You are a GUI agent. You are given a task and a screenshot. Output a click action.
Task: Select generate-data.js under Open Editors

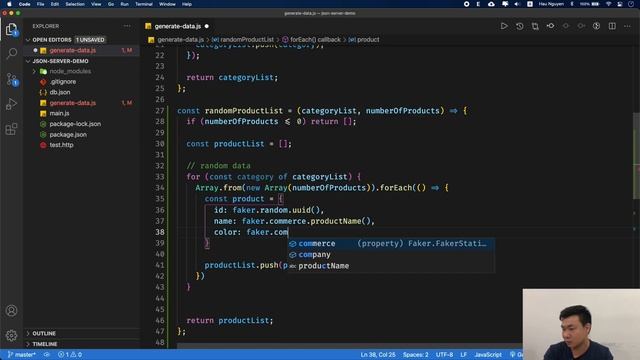tap(73, 50)
